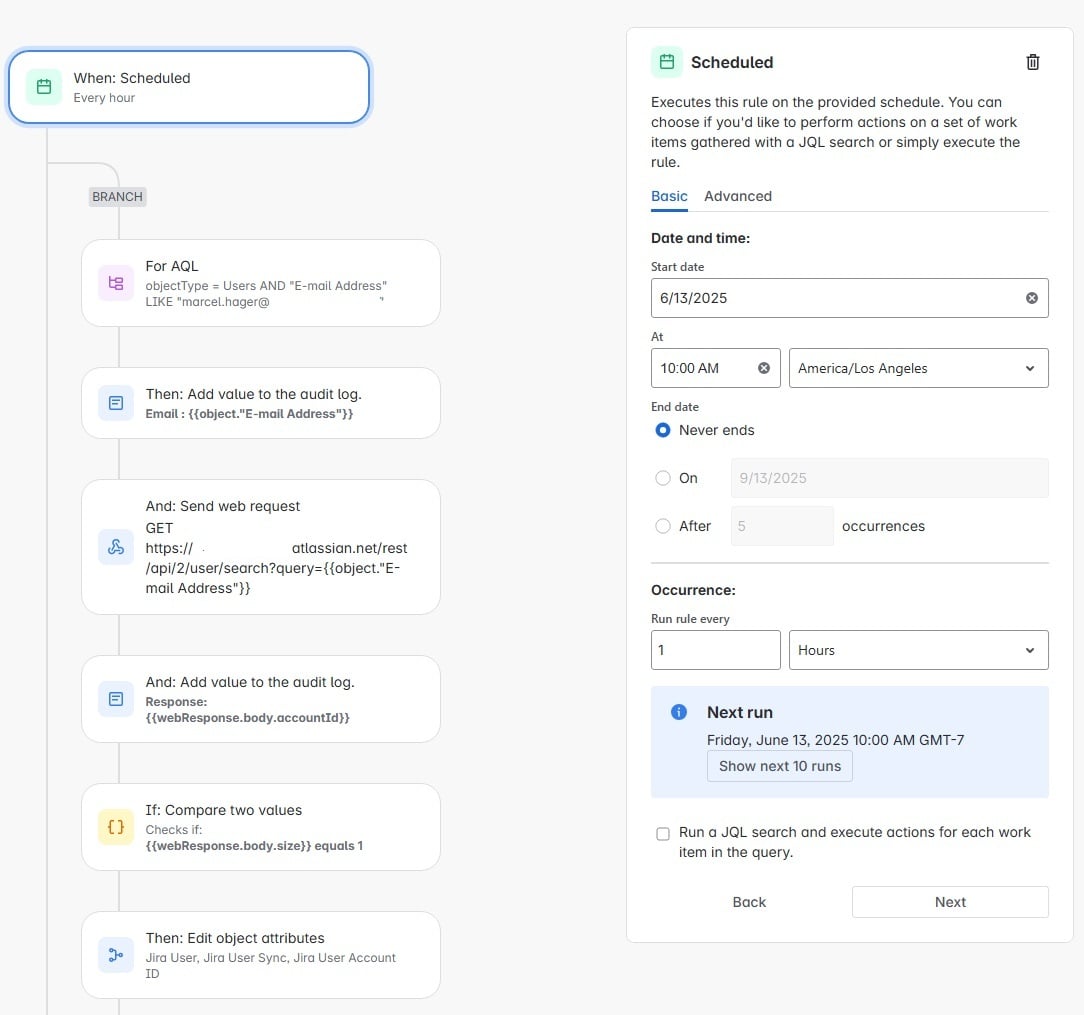Clear the Start date field value
This screenshot has width=1084, height=1015.
[x=1031, y=298]
